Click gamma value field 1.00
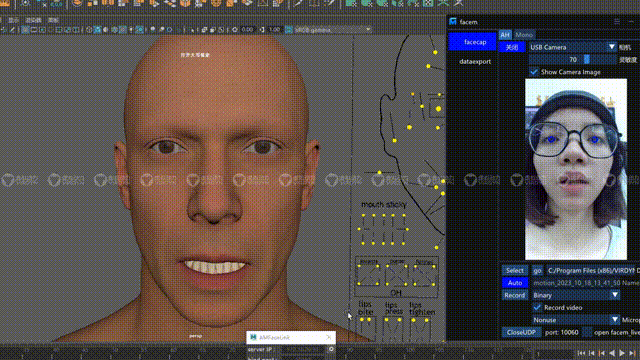Viewport: 640px width, 360px height. 275,29
